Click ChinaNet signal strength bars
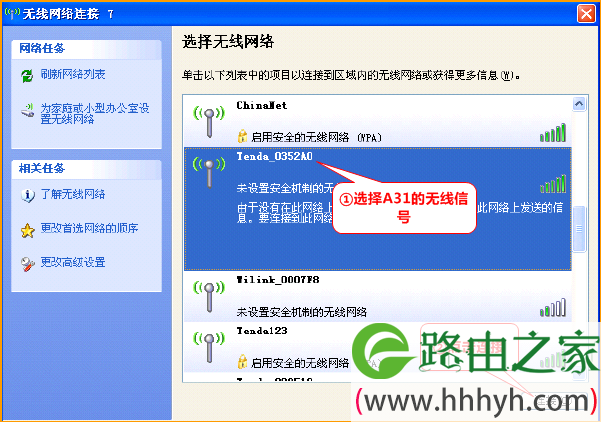This screenshot has width=601, height=422. click(553, 132)
